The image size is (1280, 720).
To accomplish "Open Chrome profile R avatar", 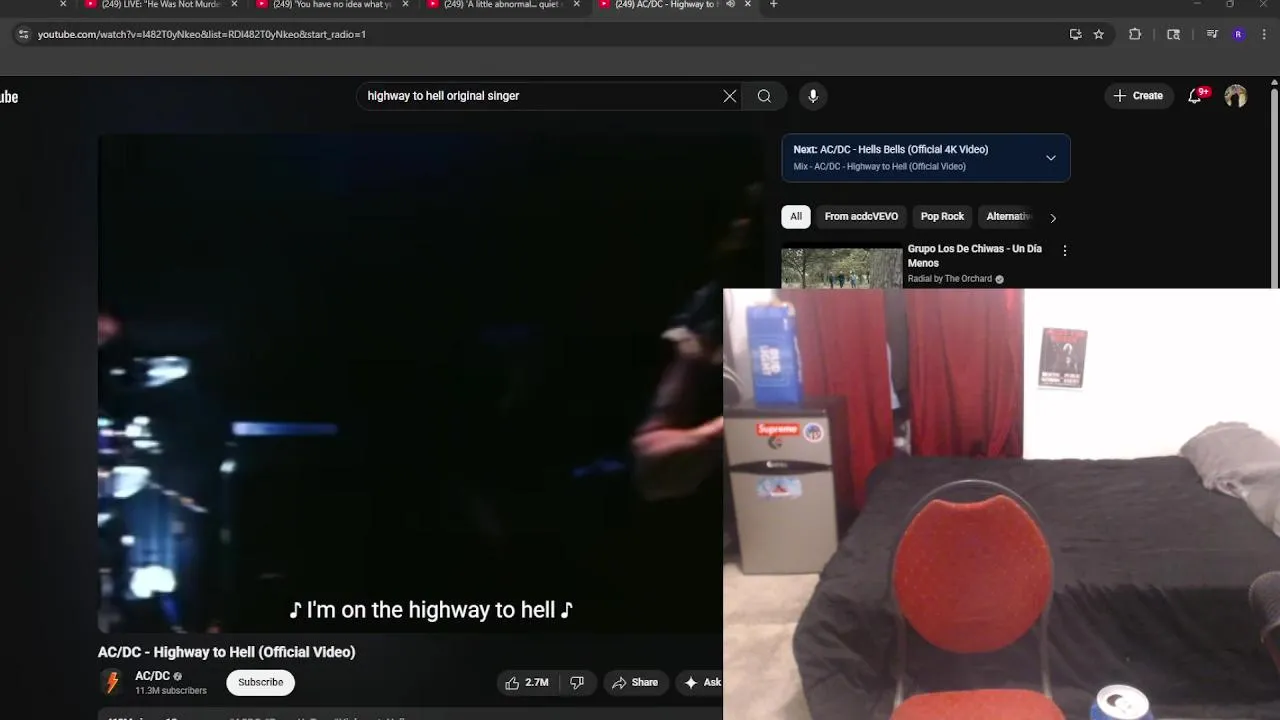I will tap(1238, 34).
